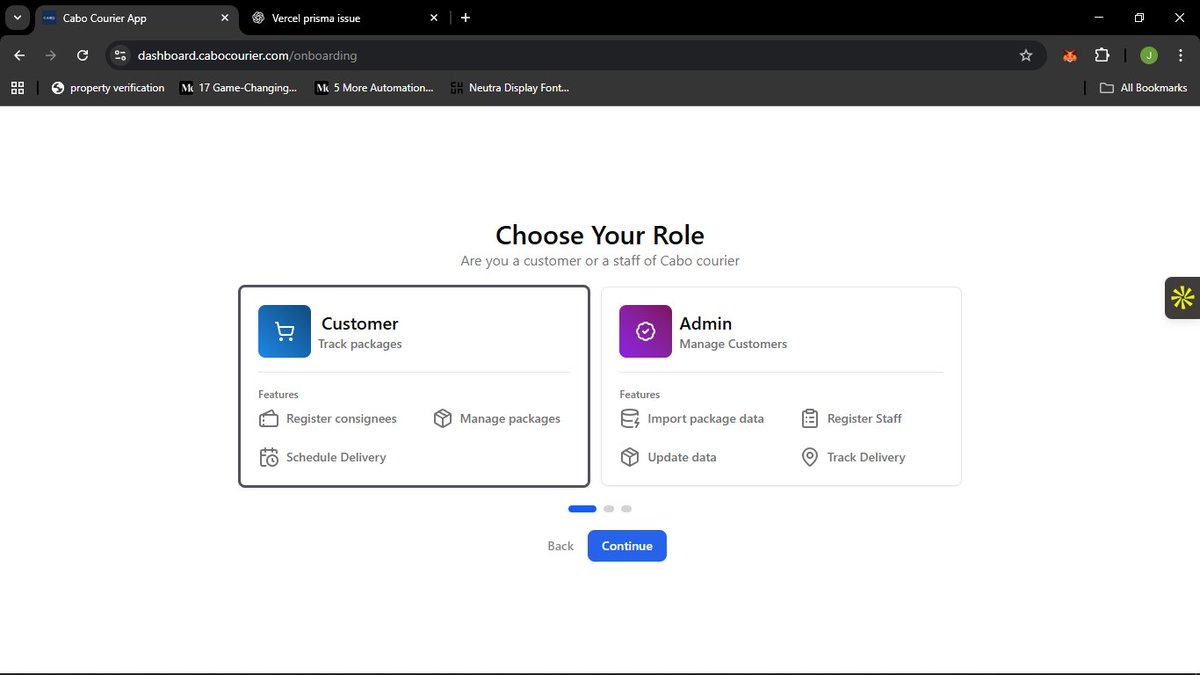1200x675 pixels.
Task: Bookmark this page with the star
Action: pos(1026,56)
